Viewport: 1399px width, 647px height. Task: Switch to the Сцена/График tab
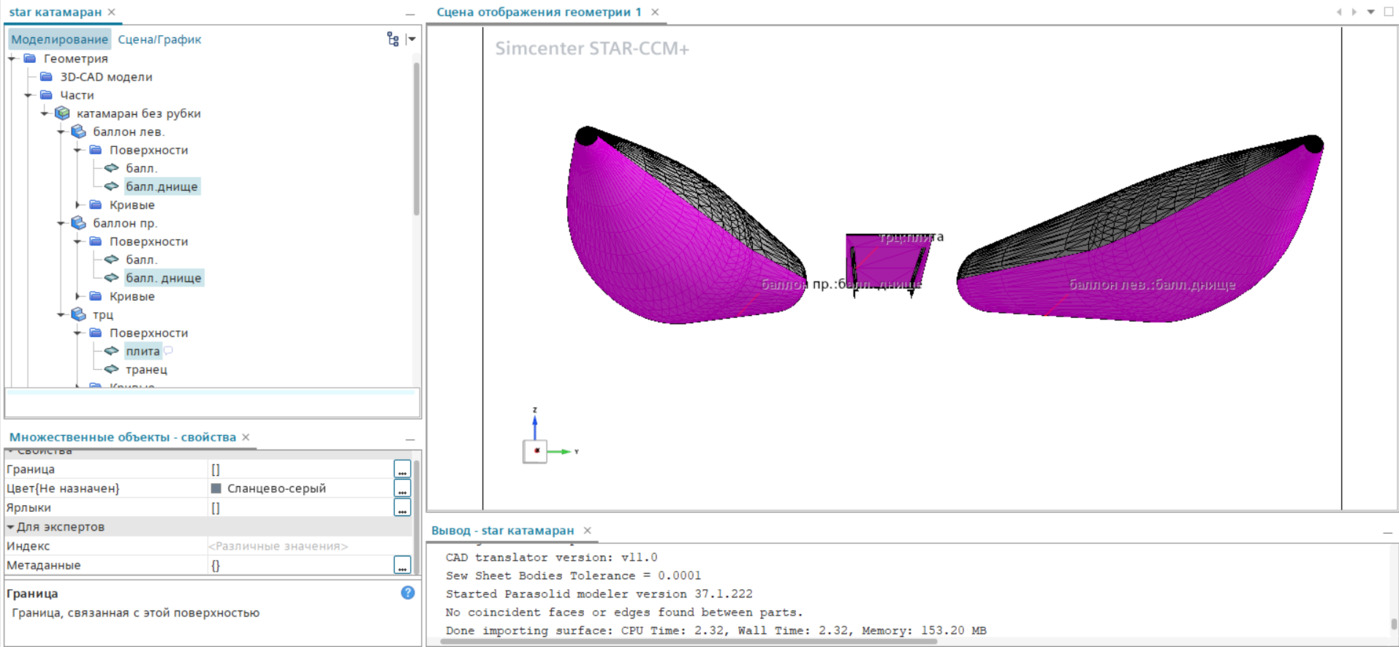point(159,39)
